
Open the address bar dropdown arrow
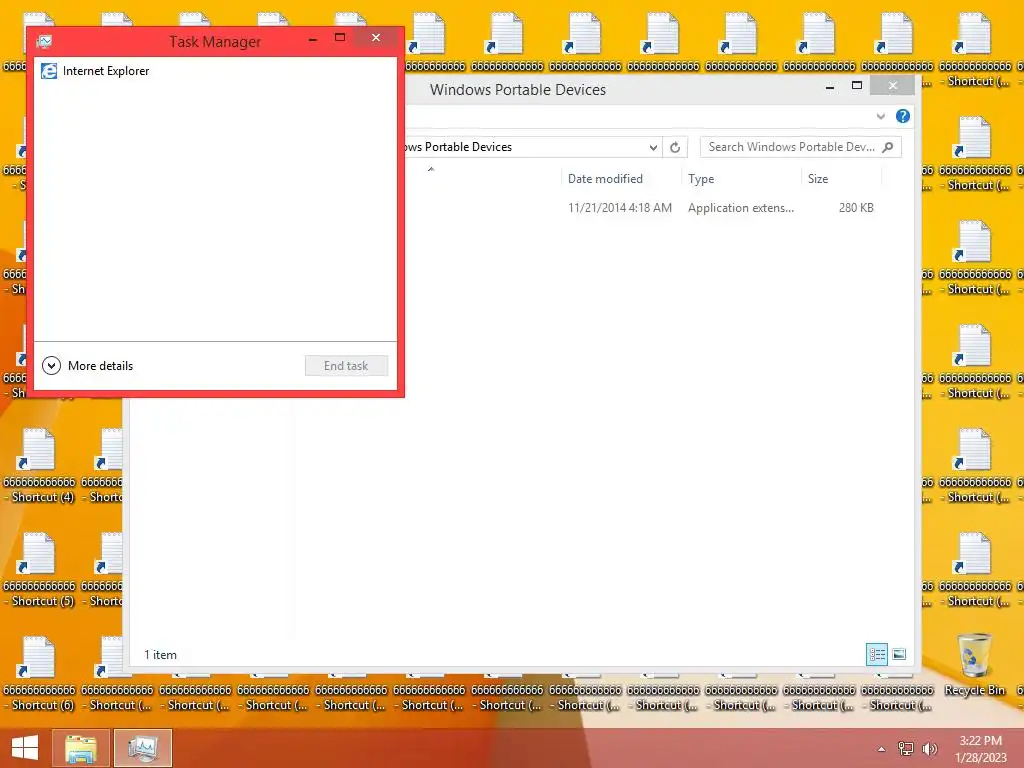[x=653, y=148]
